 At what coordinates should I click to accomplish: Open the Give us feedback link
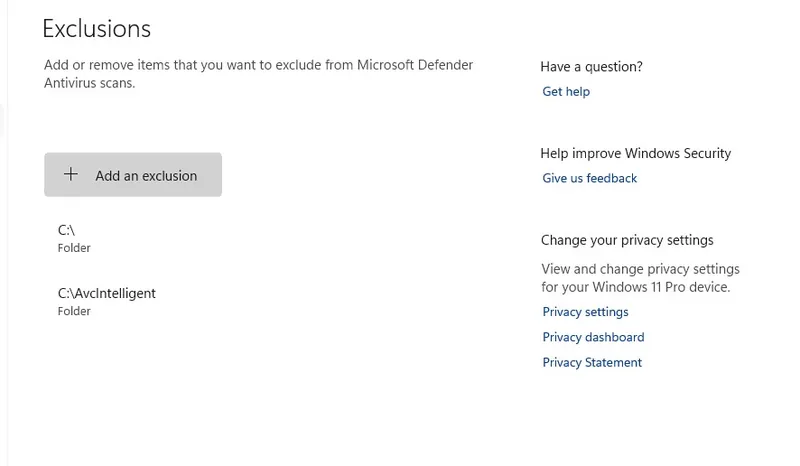(x=589, y=178)
